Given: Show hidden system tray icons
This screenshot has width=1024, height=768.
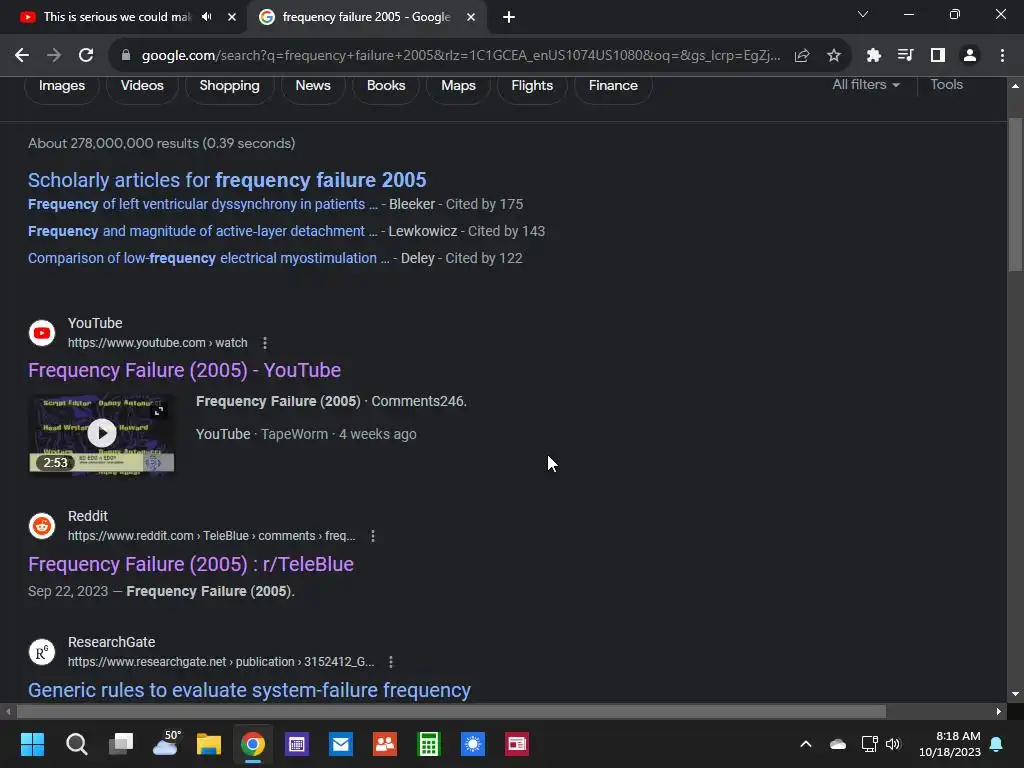Looking at the screenshot, I should pos(806,744).
